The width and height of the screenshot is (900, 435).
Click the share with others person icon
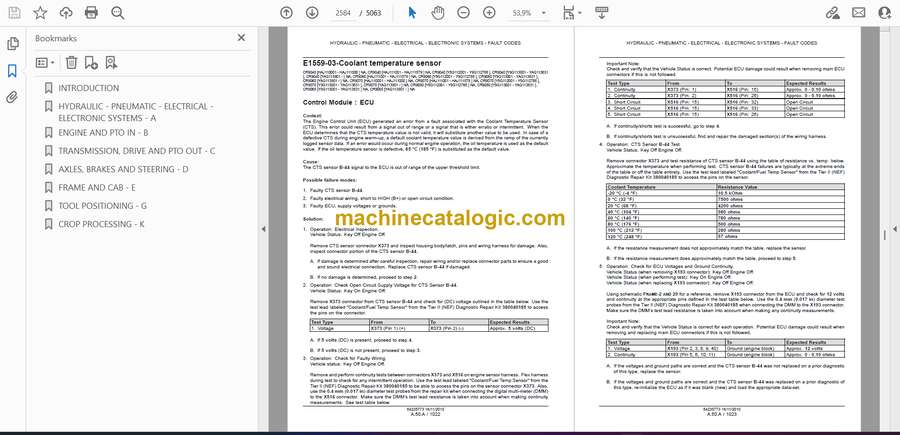[x=885, y=13]
